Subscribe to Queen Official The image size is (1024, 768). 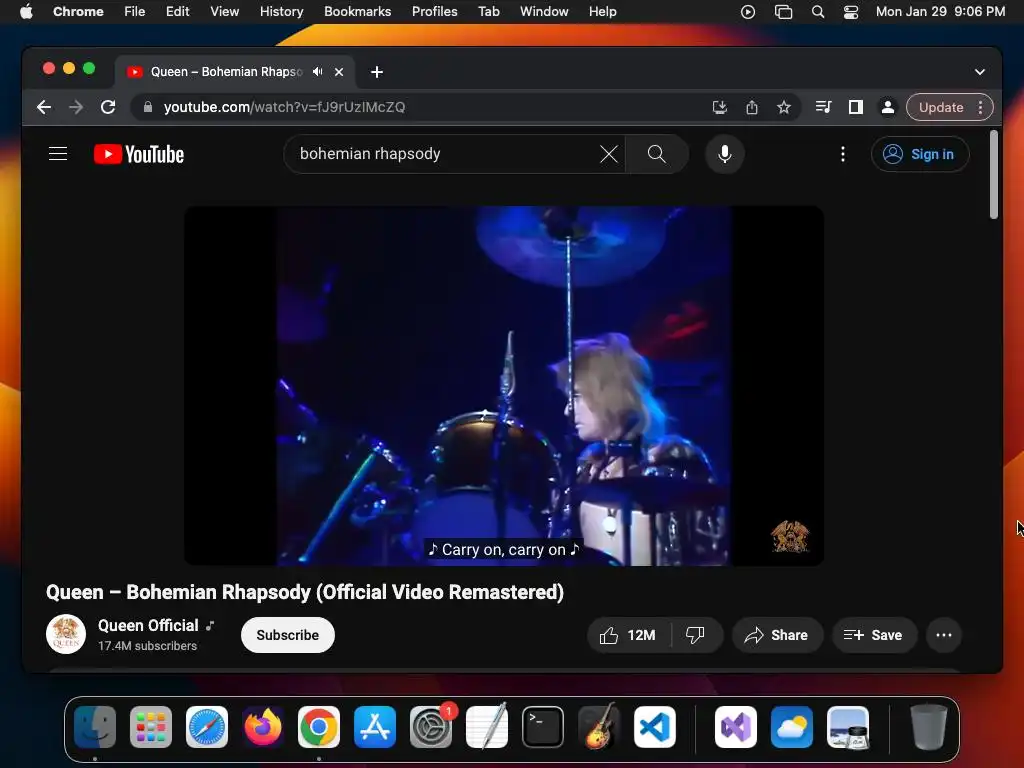point(287,635)
